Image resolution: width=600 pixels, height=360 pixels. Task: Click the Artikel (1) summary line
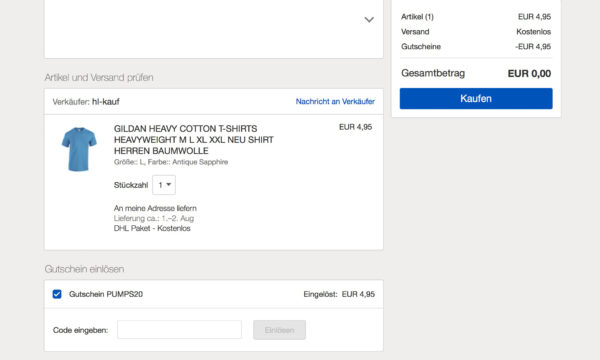point(476,17)
